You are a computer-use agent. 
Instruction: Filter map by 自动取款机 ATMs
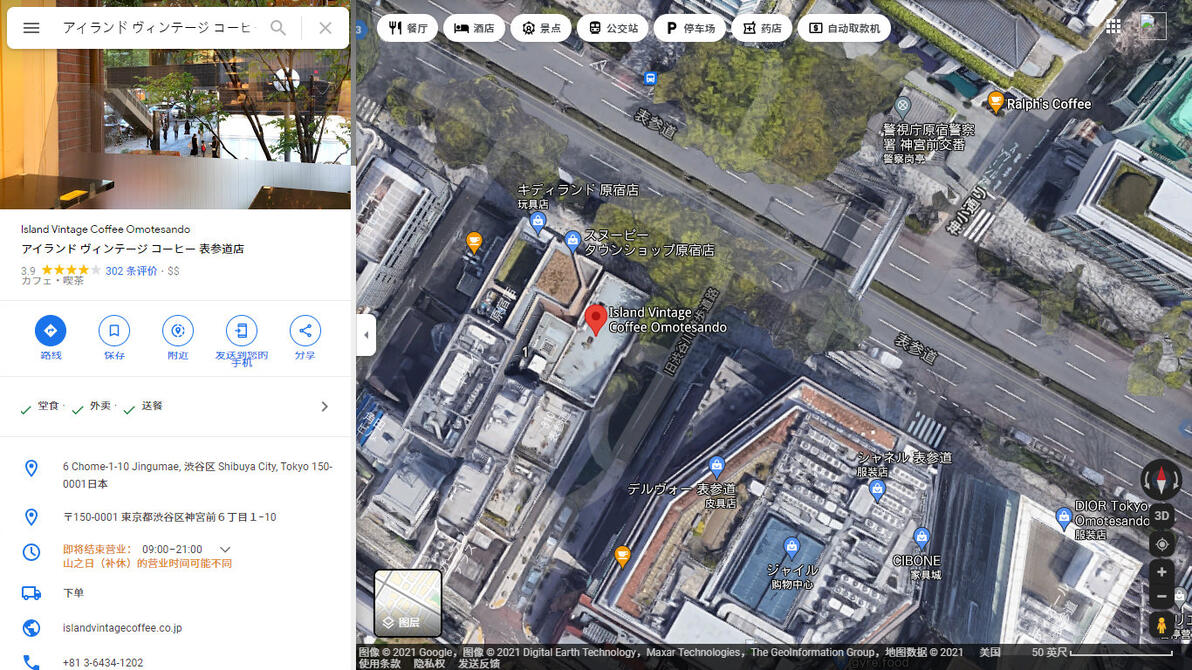[844, 28]
